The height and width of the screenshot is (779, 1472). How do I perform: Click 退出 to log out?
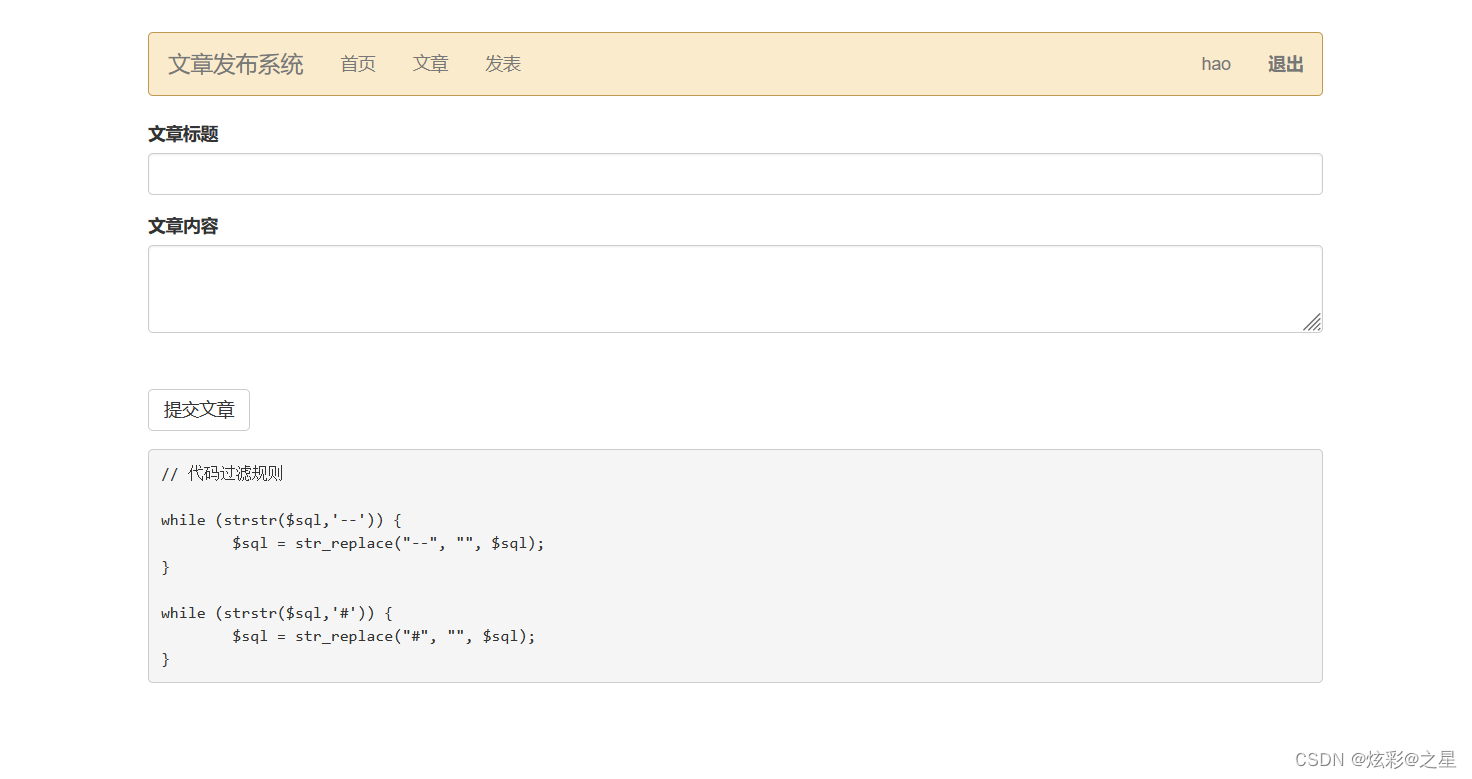point(1286,64)
